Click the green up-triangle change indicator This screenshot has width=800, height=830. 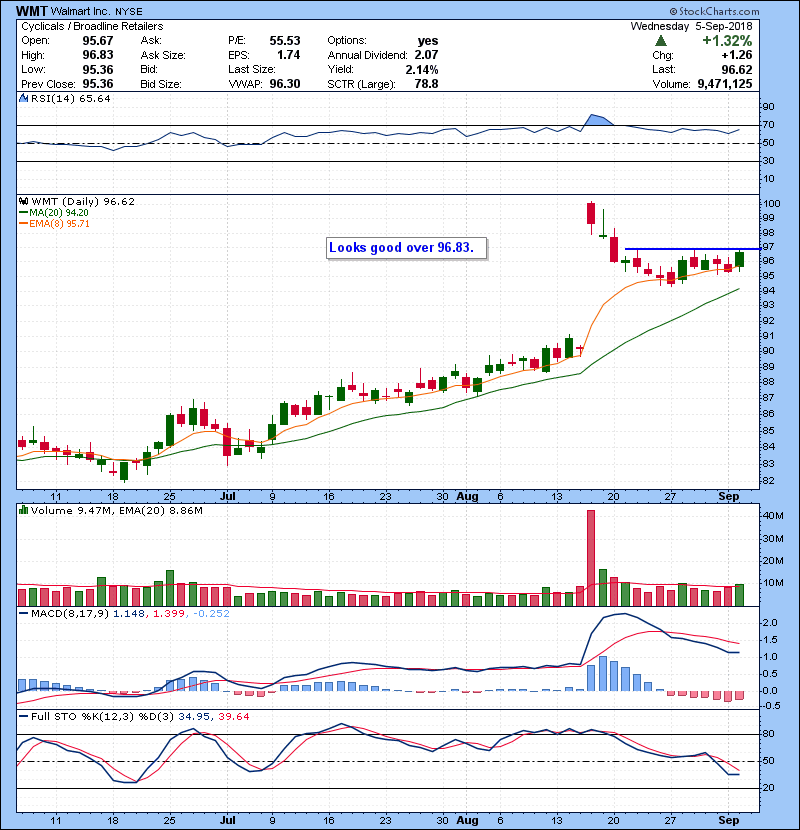pos(660,41)
